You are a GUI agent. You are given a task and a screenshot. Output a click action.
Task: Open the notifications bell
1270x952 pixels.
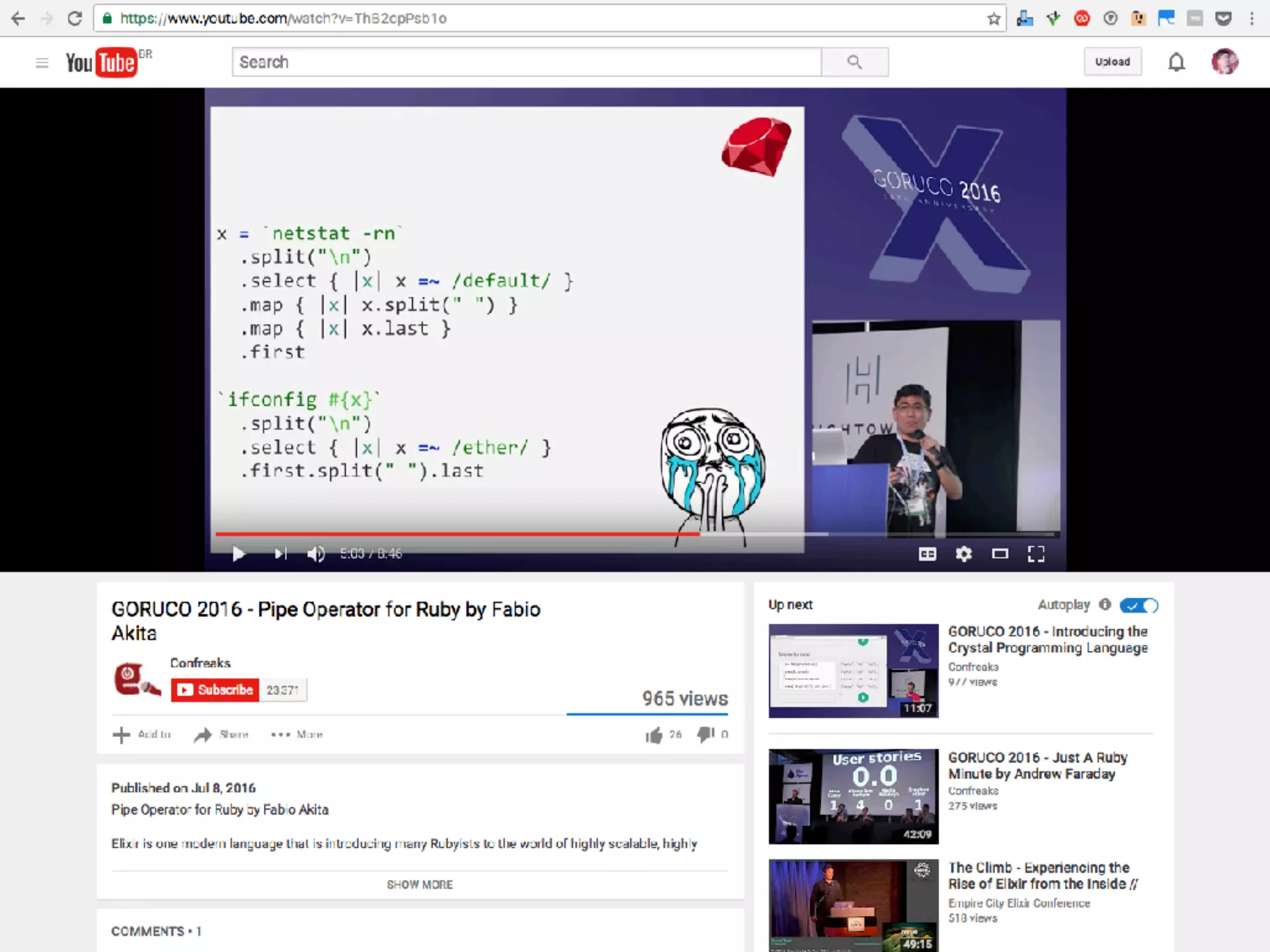1176,62
